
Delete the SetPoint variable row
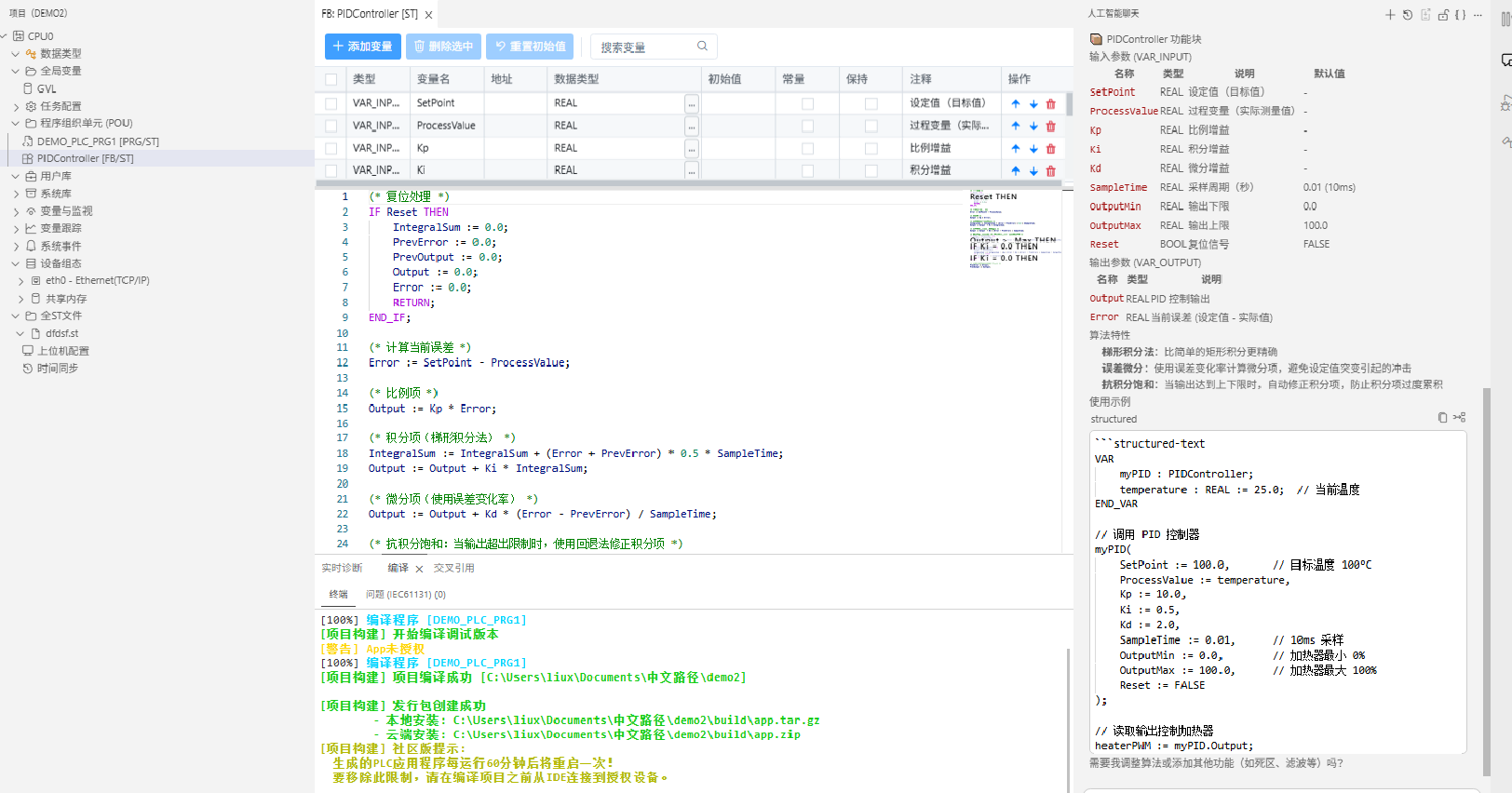[x=1051, y=104]
